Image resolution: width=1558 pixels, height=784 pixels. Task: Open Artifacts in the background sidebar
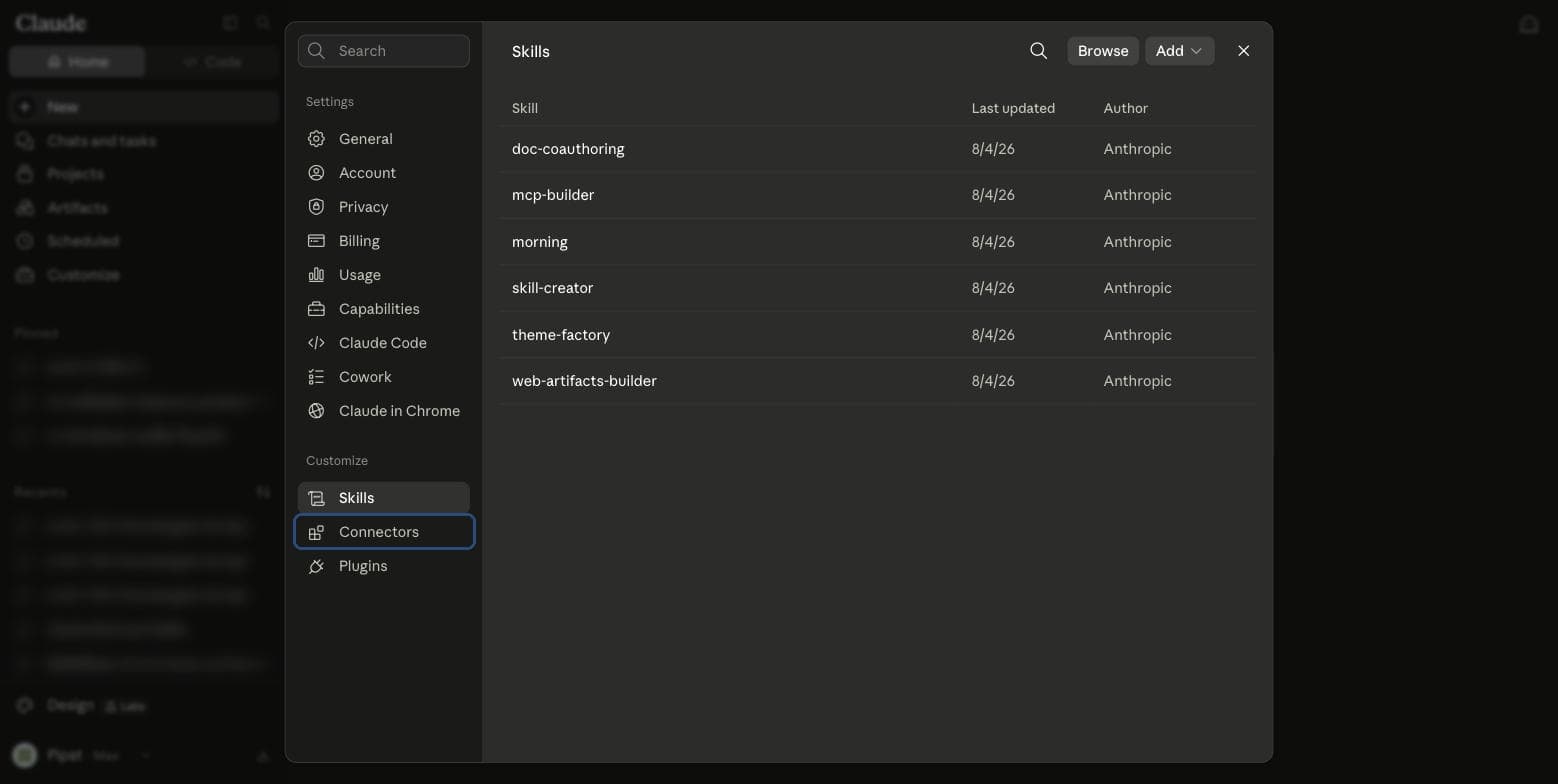click(x=144, y=208)
